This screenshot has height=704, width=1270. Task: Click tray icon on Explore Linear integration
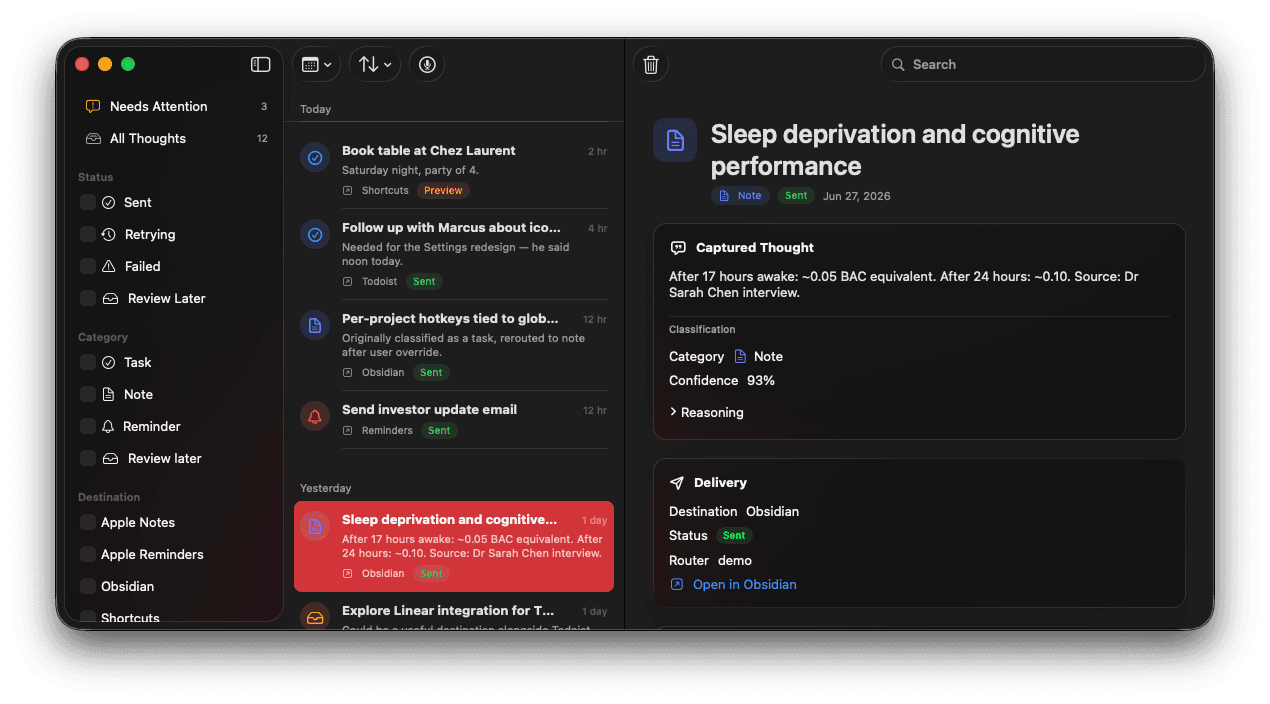[x=315, y=617]
